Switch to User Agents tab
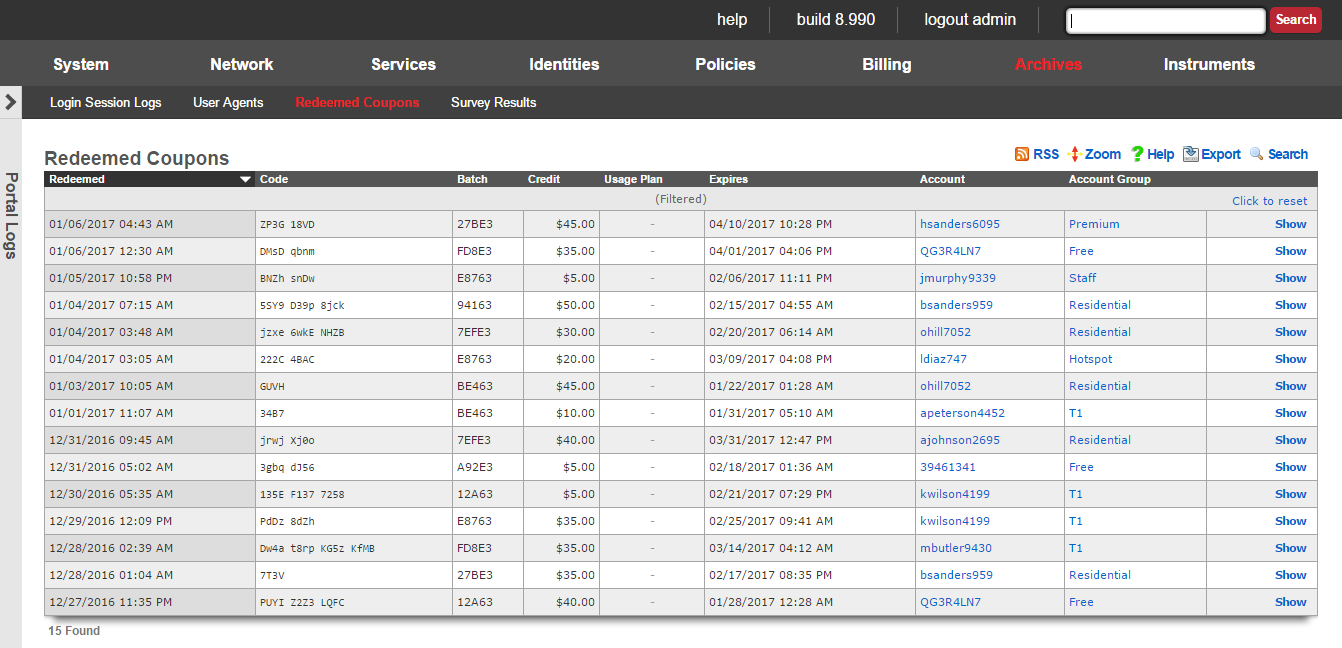Viewport: 1342px width, 648px height. point(228,102)
